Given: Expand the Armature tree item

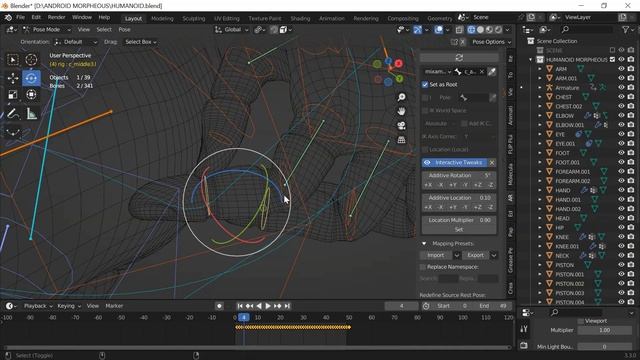Looking at the screenshot, I should tap(540, 88).
